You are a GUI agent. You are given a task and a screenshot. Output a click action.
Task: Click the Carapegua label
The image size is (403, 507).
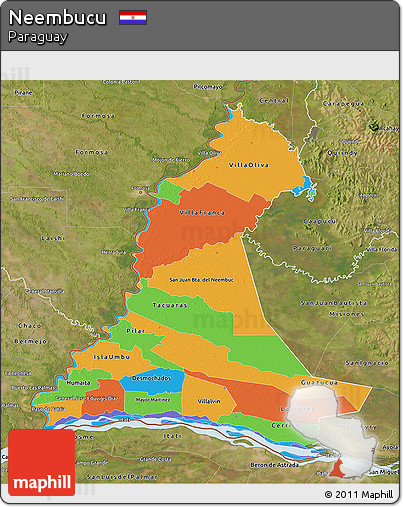coord(343,104)
